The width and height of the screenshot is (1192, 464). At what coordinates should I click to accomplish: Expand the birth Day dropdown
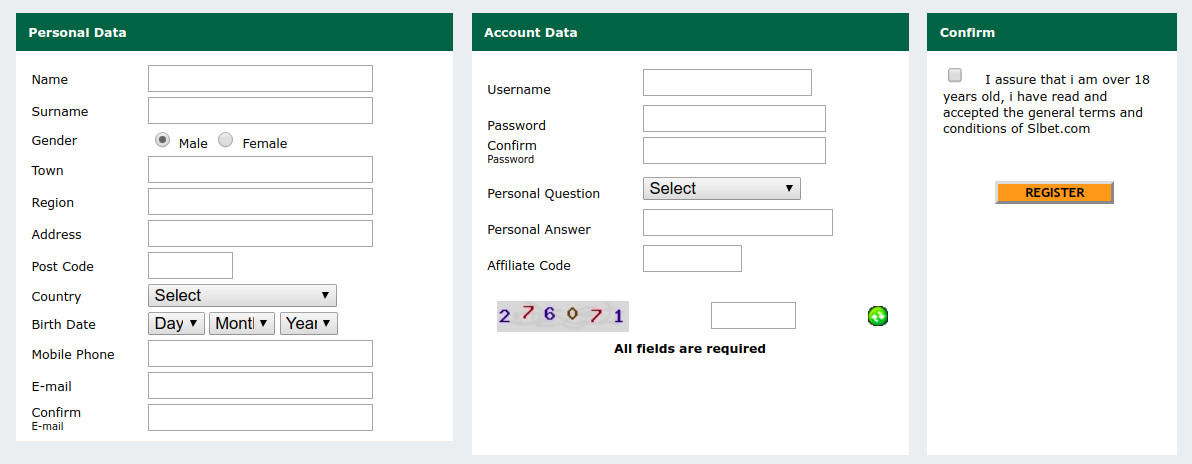coord(176,323)
